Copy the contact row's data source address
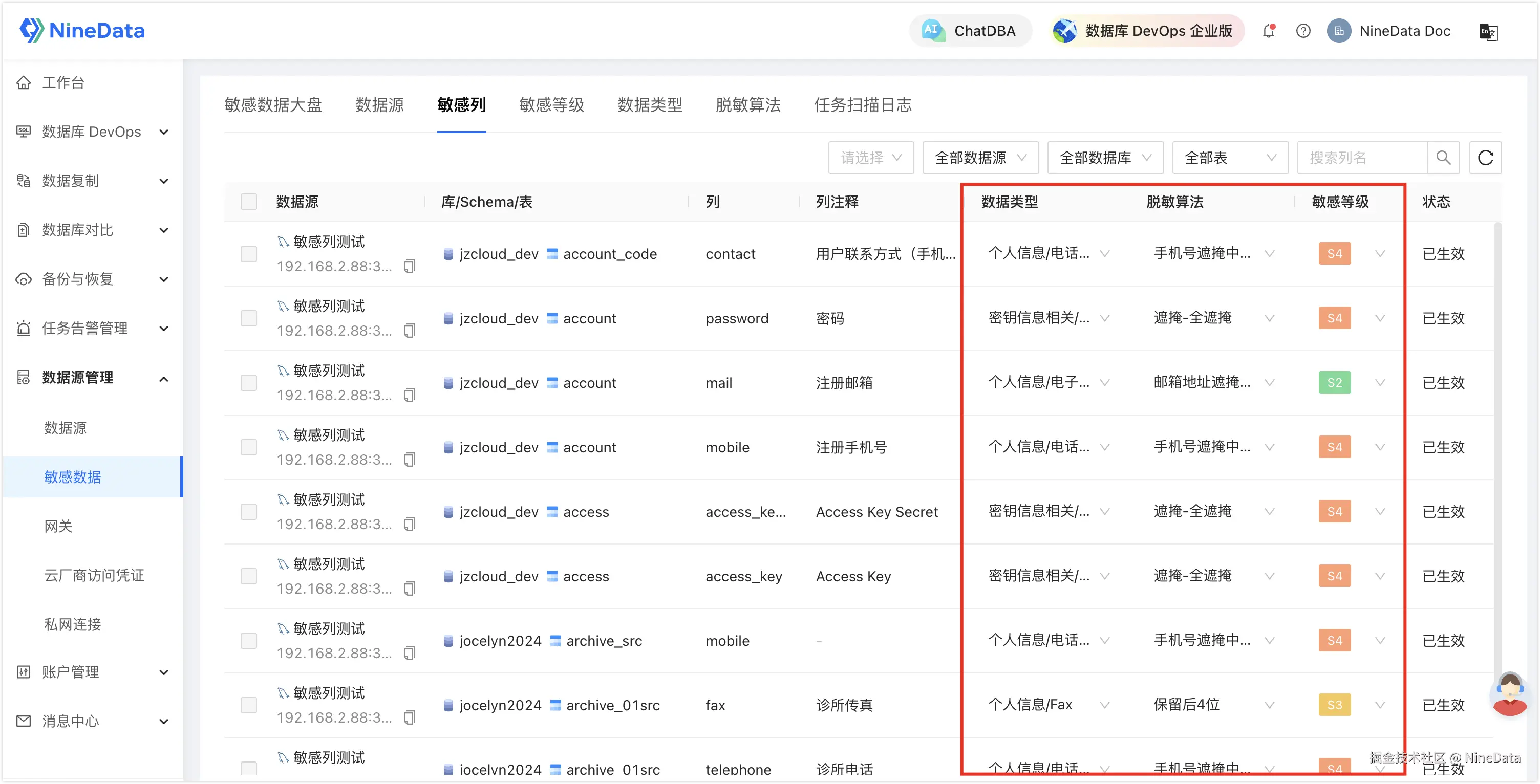 tap(410, 266)
